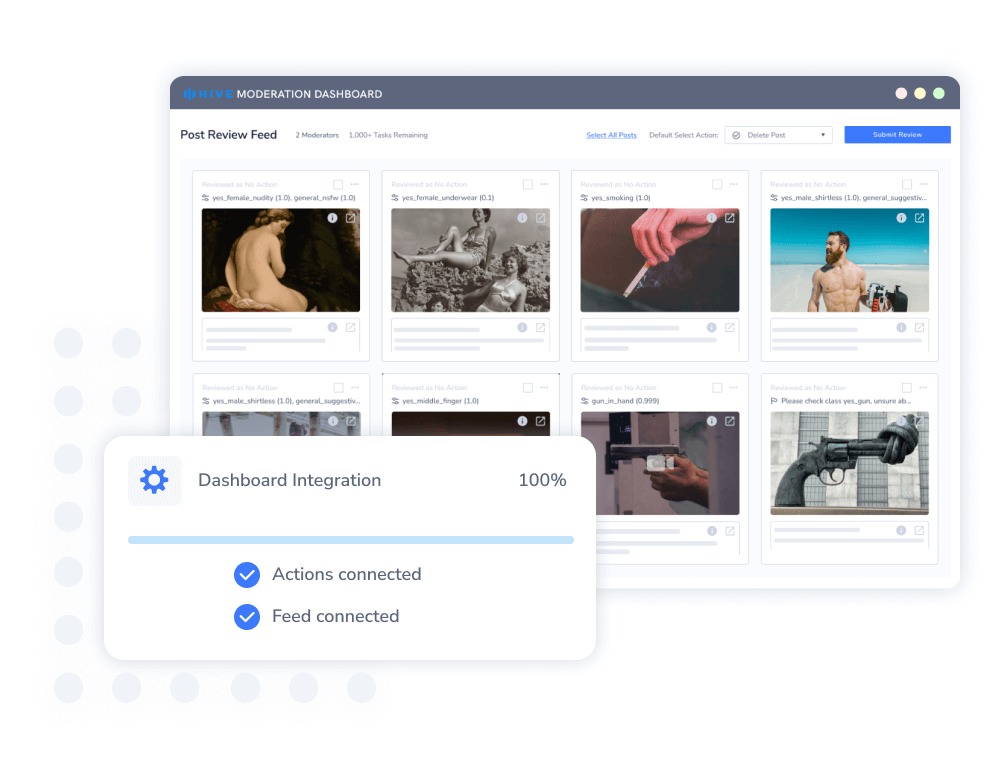Select the checkbox on the gun_in_hand card
The image size is (1000, 780).
(717, 388)
